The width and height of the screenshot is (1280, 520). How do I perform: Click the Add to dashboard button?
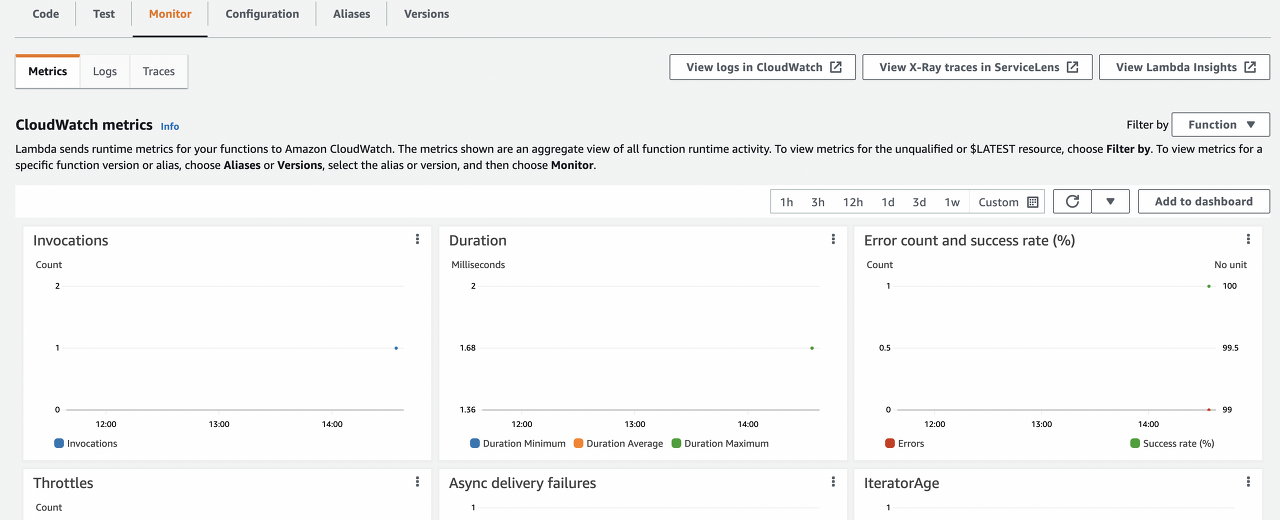pos(1203,201)
